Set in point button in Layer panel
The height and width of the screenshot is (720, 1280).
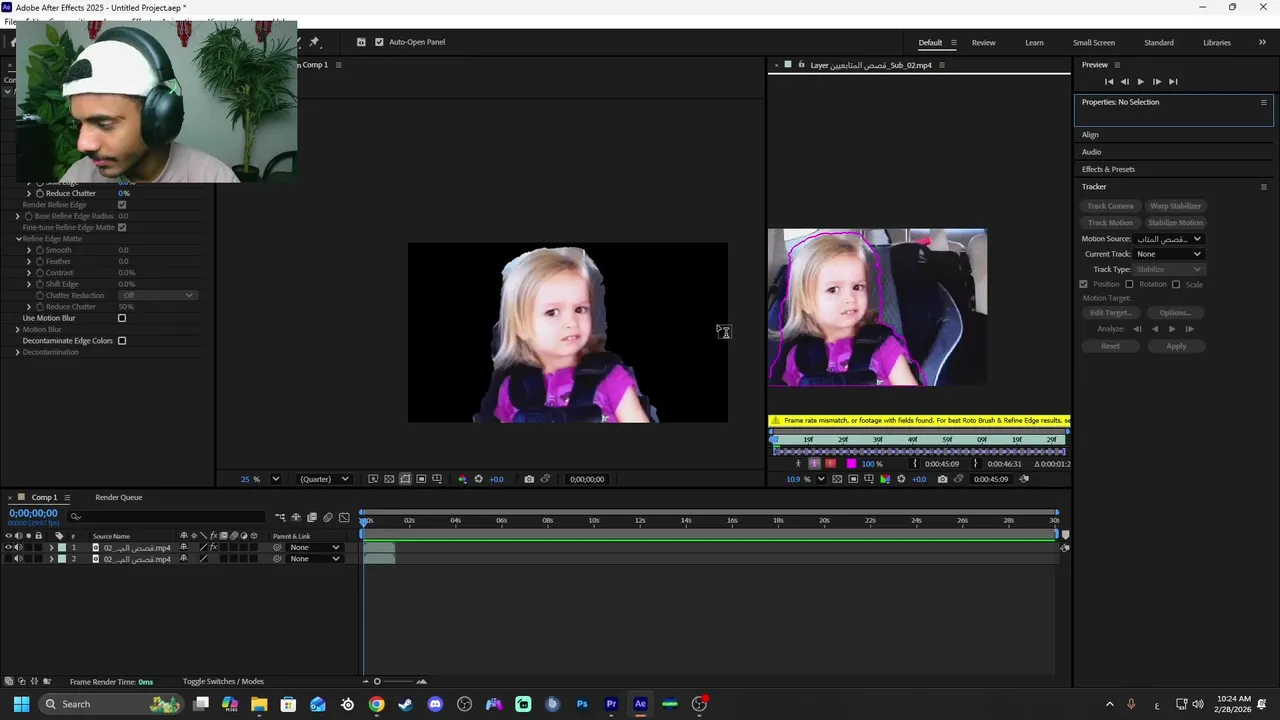[915, 464]
